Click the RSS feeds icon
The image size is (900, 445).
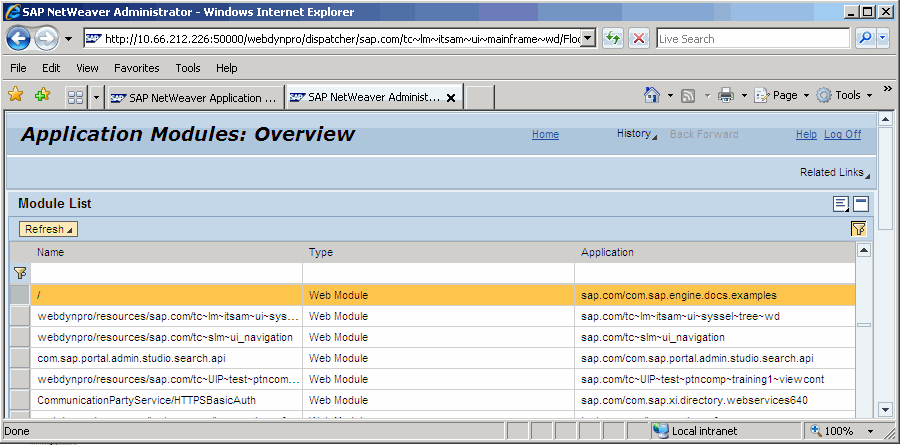tap(688, 96)
